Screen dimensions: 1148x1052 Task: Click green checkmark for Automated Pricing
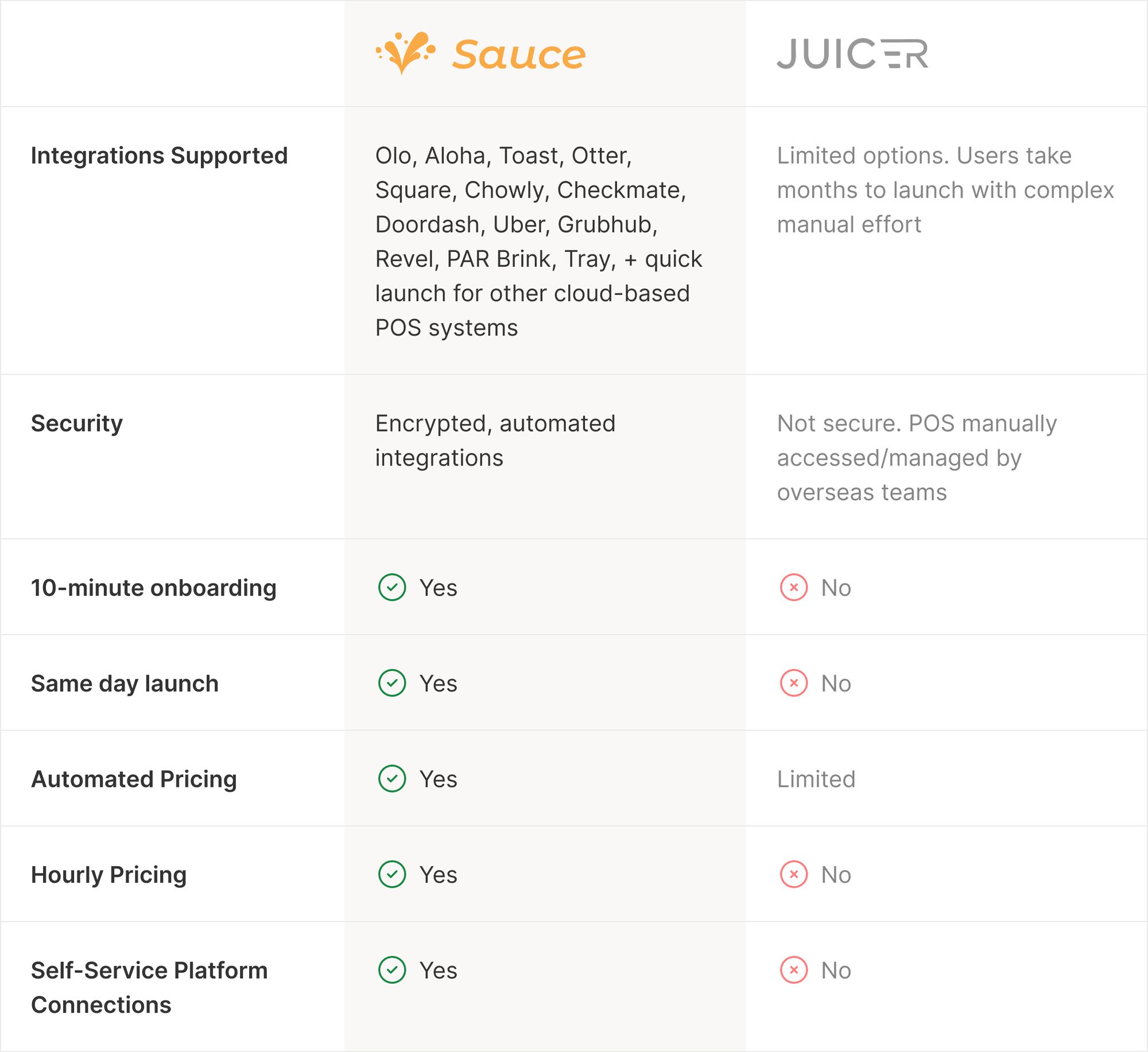(392, 779)
